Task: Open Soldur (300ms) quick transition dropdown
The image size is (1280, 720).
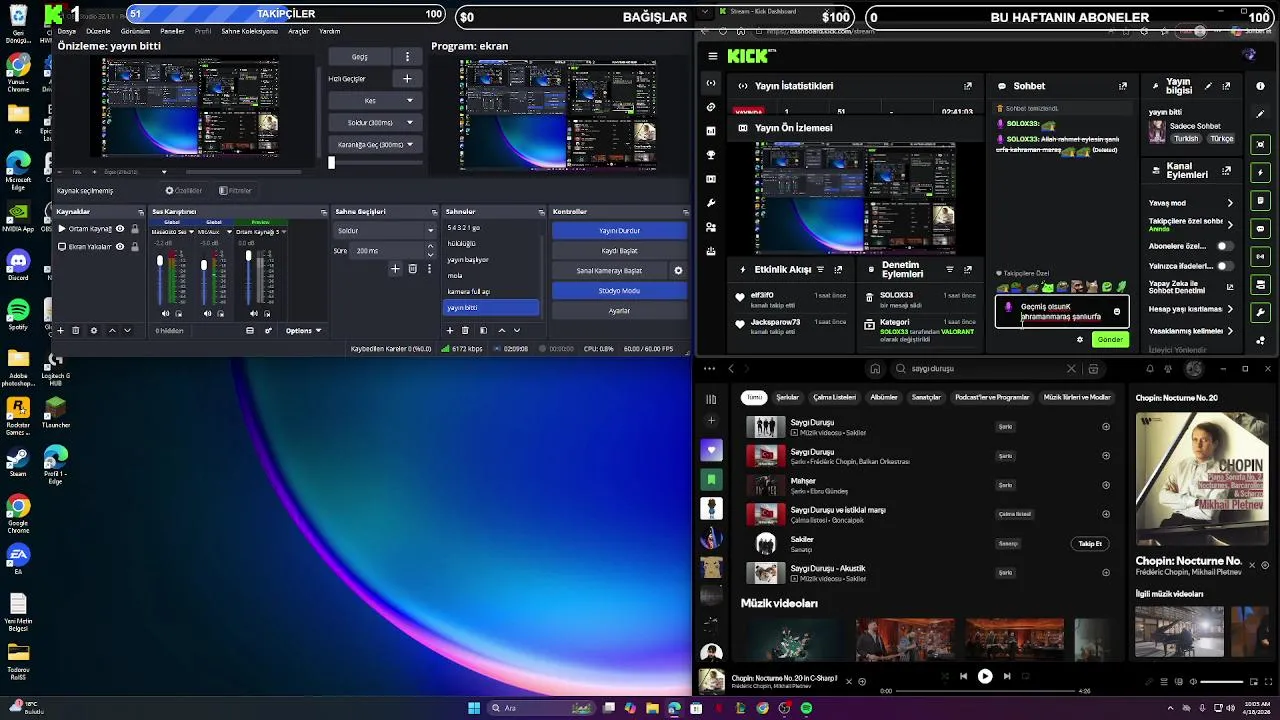Action: [376, 122]
